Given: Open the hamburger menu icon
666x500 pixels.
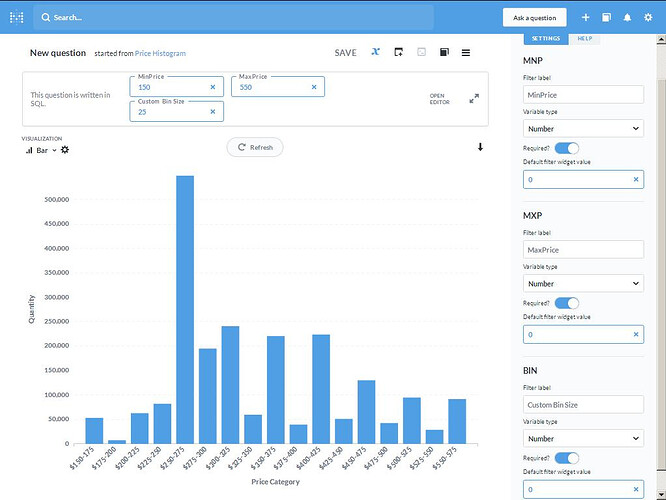Looking at the screenshot, I should [466, 53].
